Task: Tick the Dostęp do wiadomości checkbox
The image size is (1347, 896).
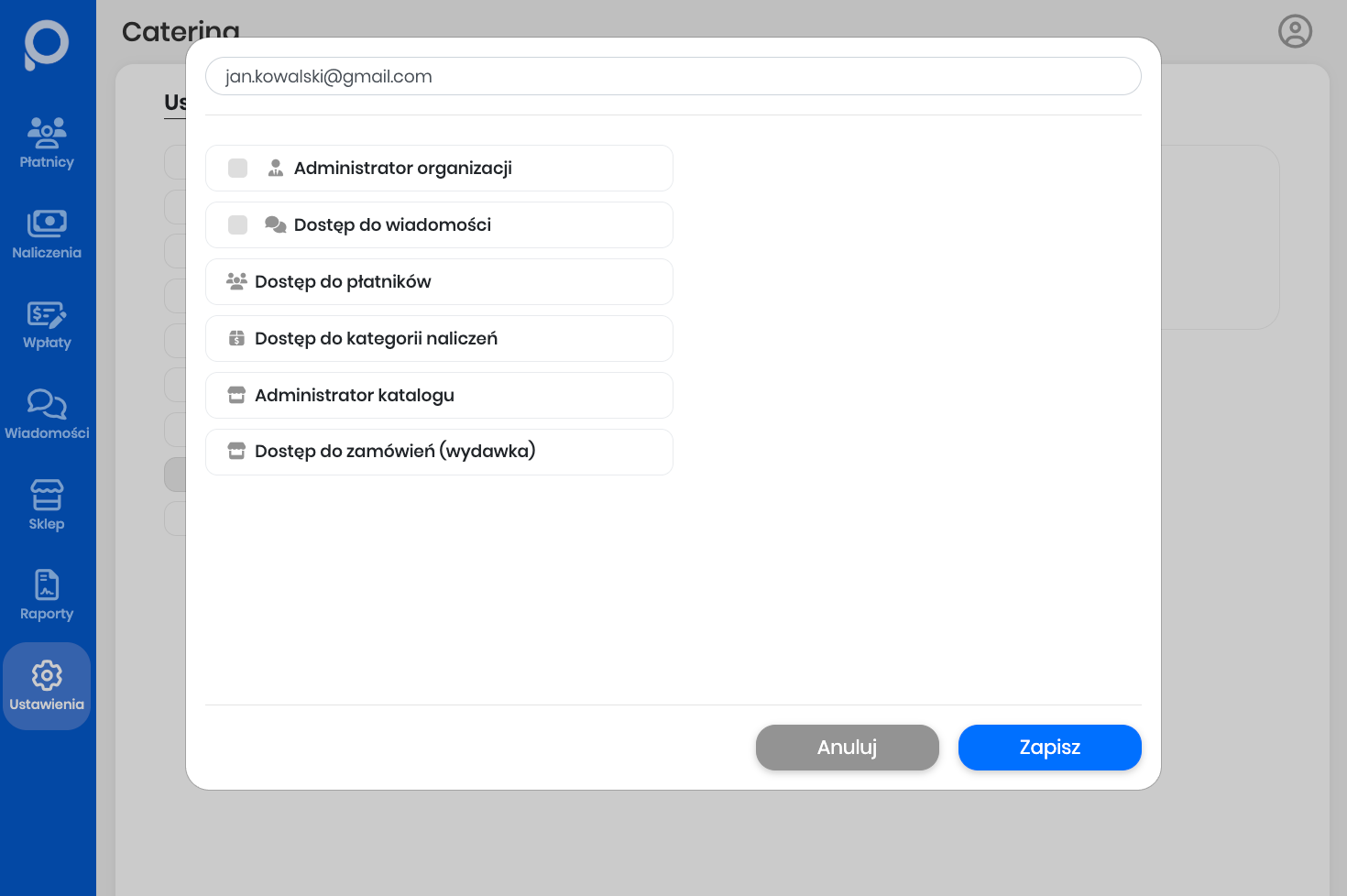Action: 238,225
